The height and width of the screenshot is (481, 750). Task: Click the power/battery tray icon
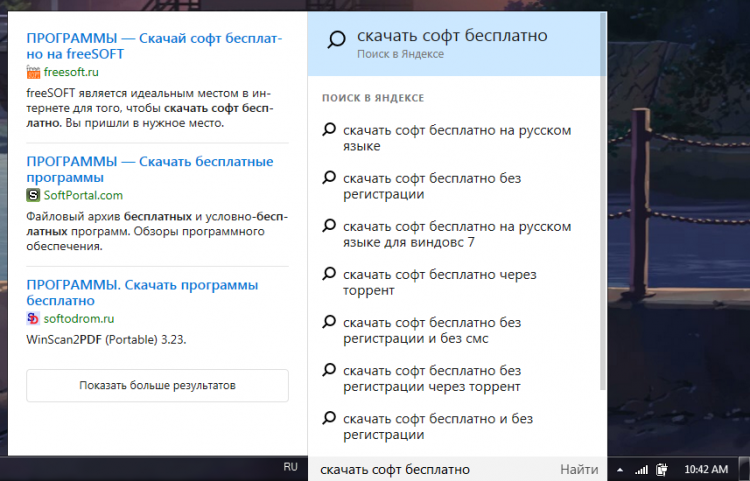coord(661,469)
